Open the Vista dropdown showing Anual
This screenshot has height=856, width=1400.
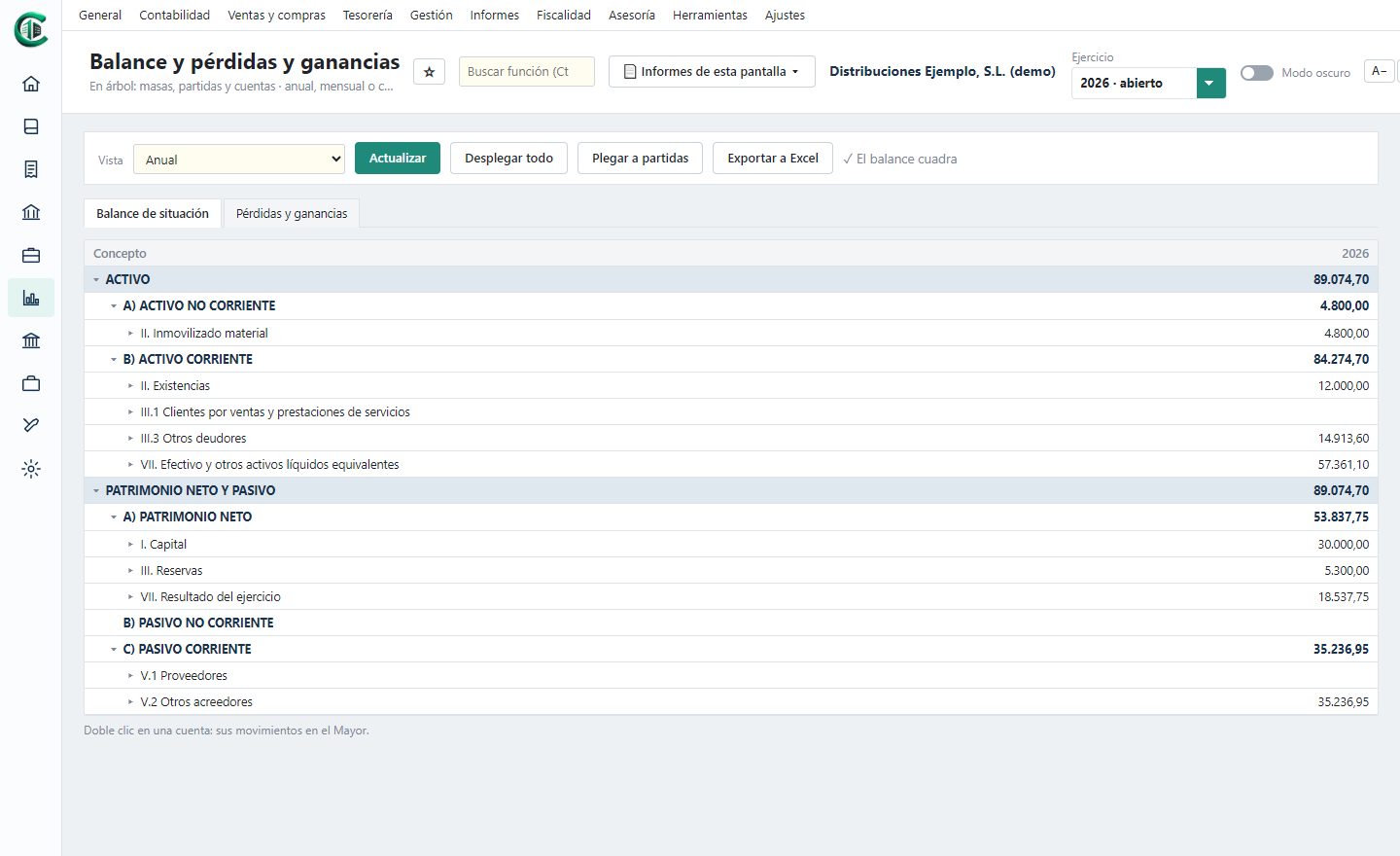pos(239,160)
